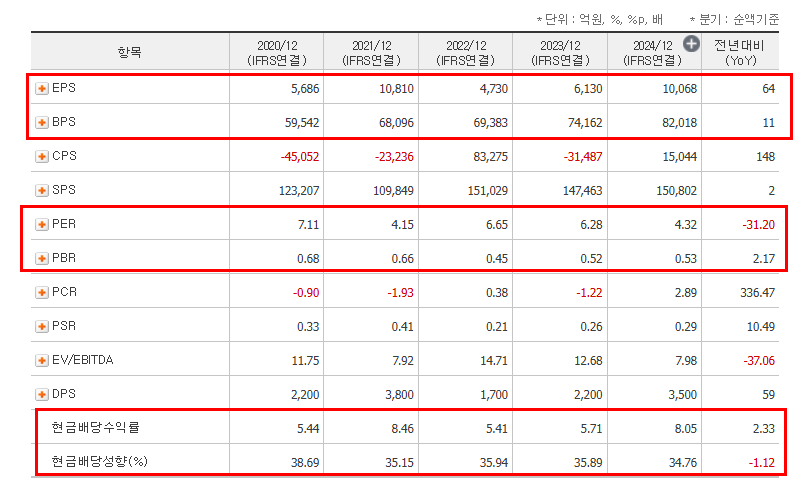This screenshot has width=793, height=486.
Task: Select PSR value 0.41
Action: point(403,327)
